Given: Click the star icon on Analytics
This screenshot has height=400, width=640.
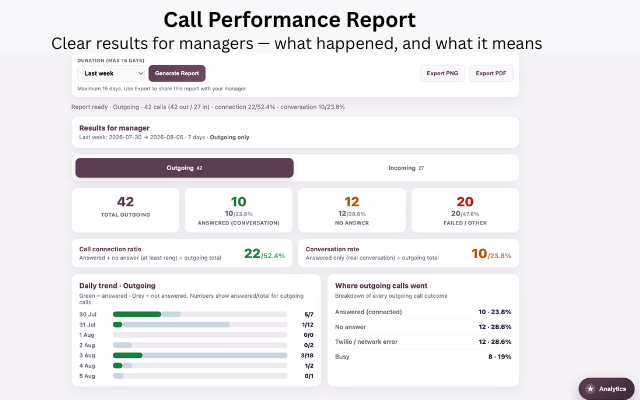Looking at the screenshot, I should point(590,389).
